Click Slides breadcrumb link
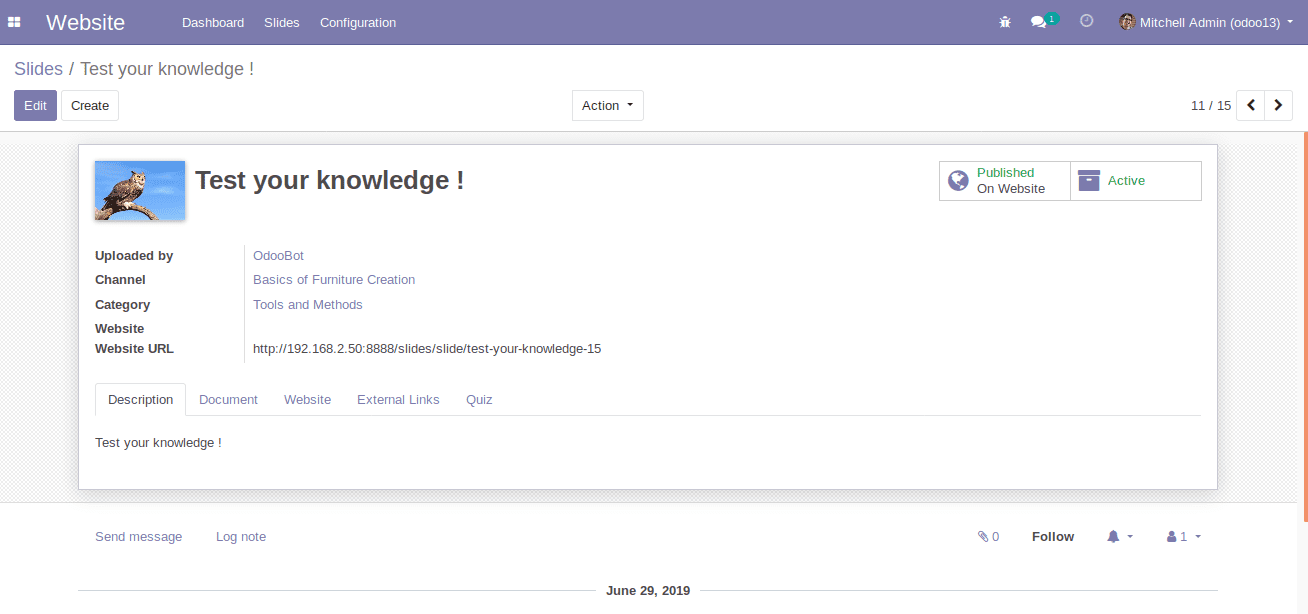The width and height of the screenshot is (1308, 614). (38, 69)
